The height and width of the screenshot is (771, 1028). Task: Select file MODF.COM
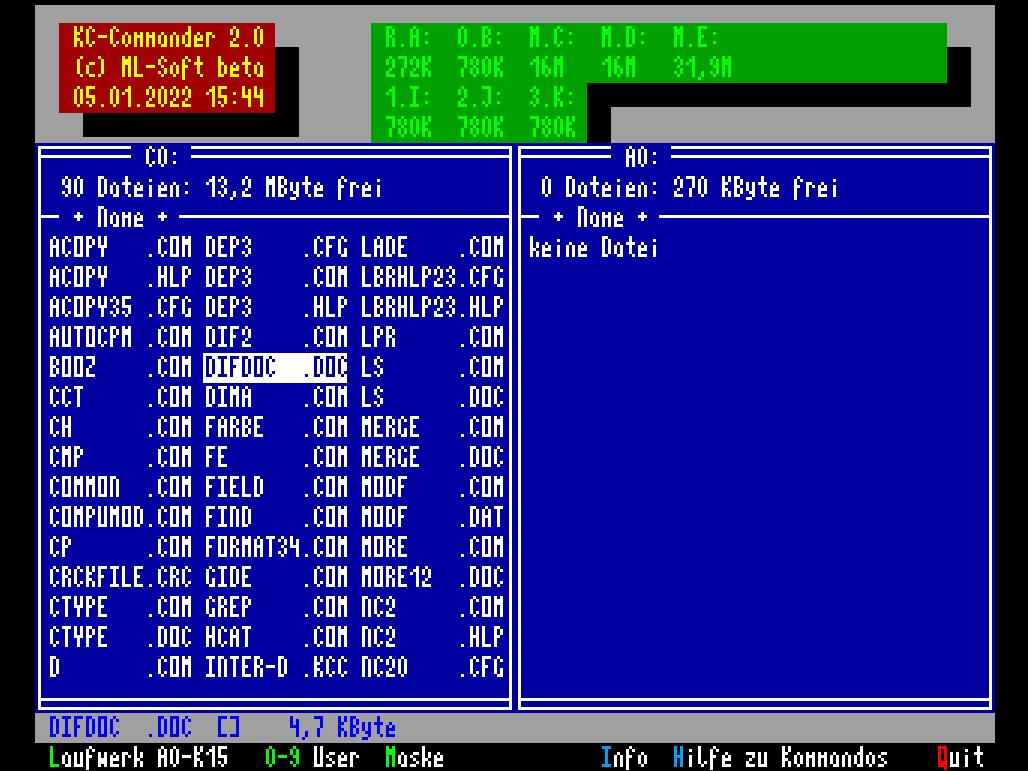point(432,487)
